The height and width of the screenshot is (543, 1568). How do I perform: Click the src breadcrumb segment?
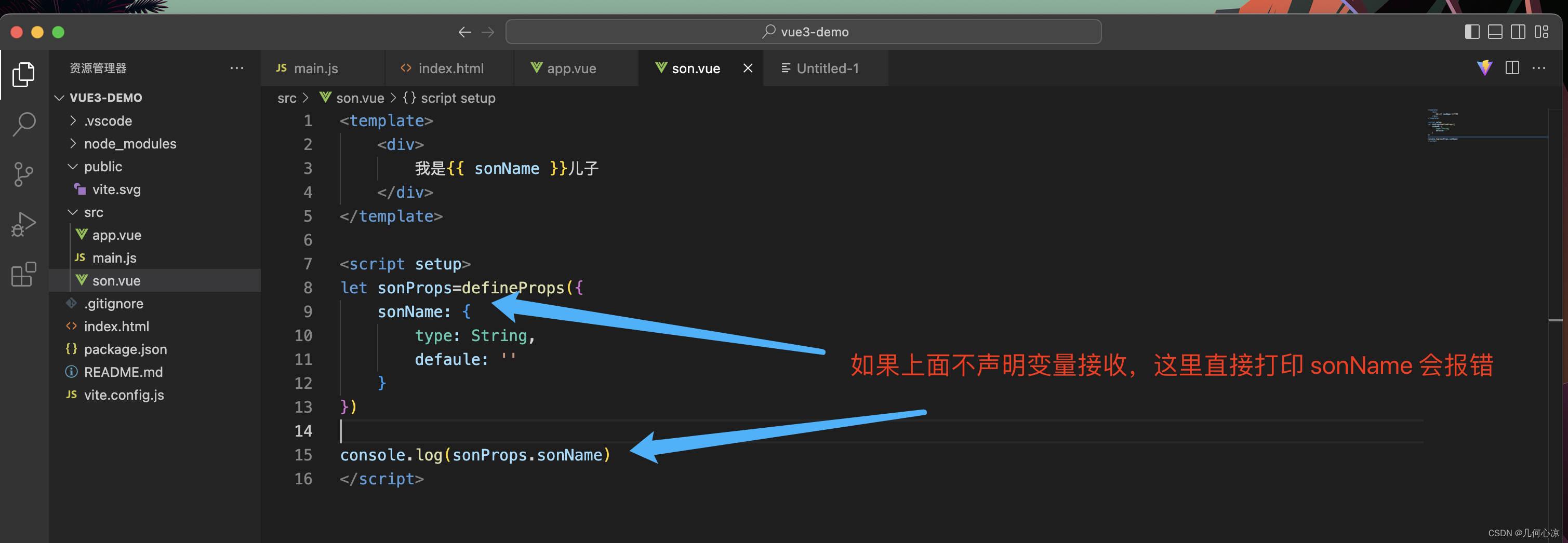tap(287, 98)
